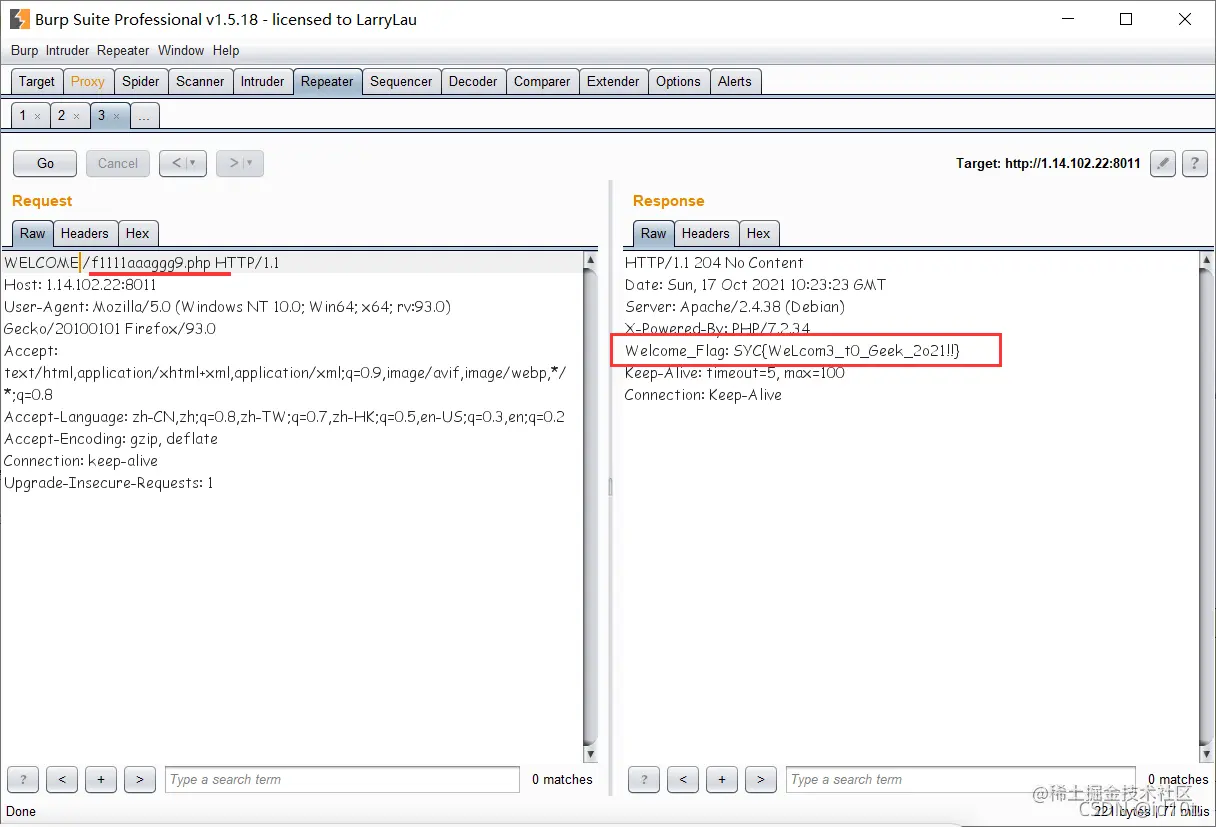Click the Go button
The image size is (1216, 827).
pyautogui.click(x=45, y=163)
